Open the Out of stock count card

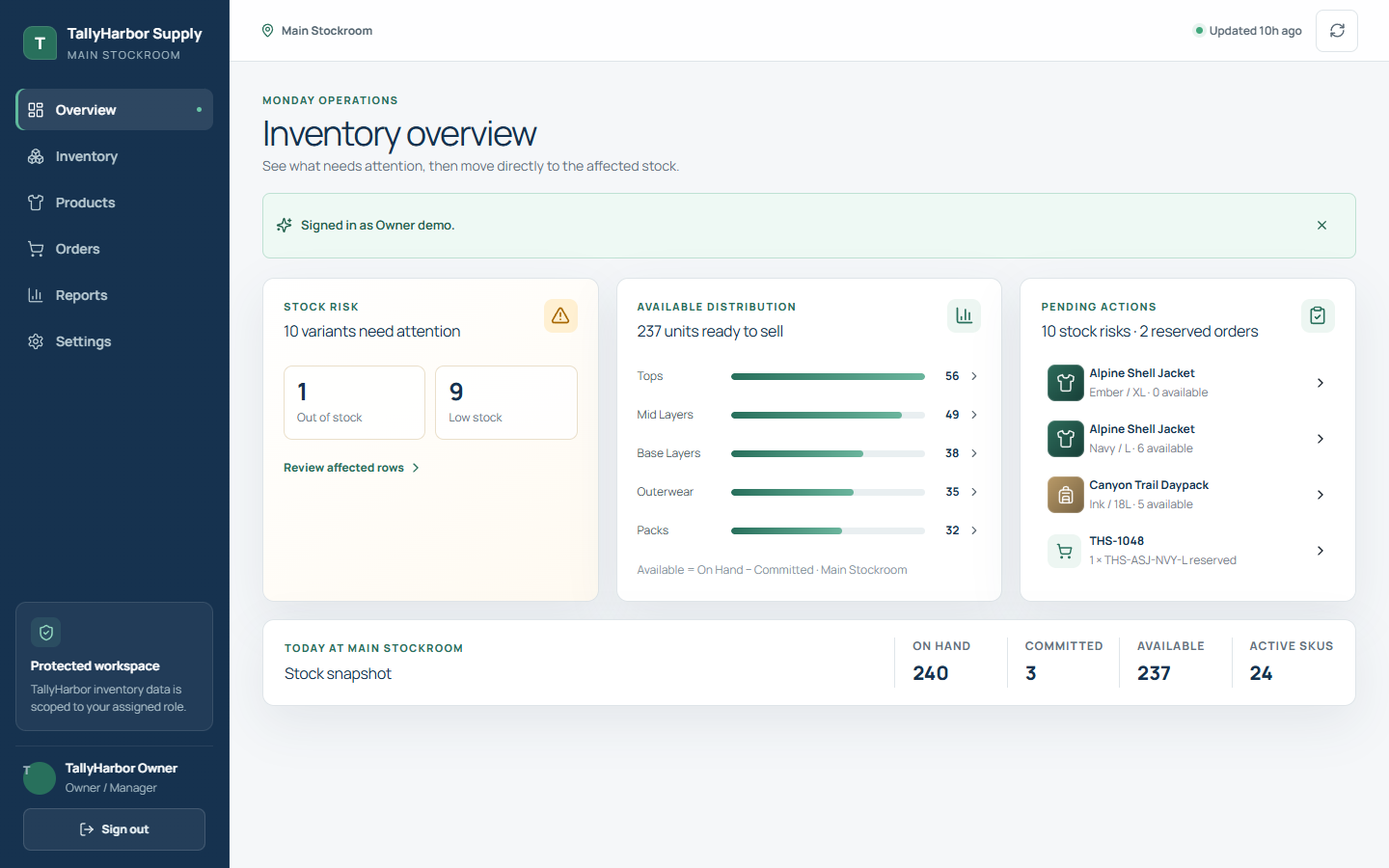point(354,402)
